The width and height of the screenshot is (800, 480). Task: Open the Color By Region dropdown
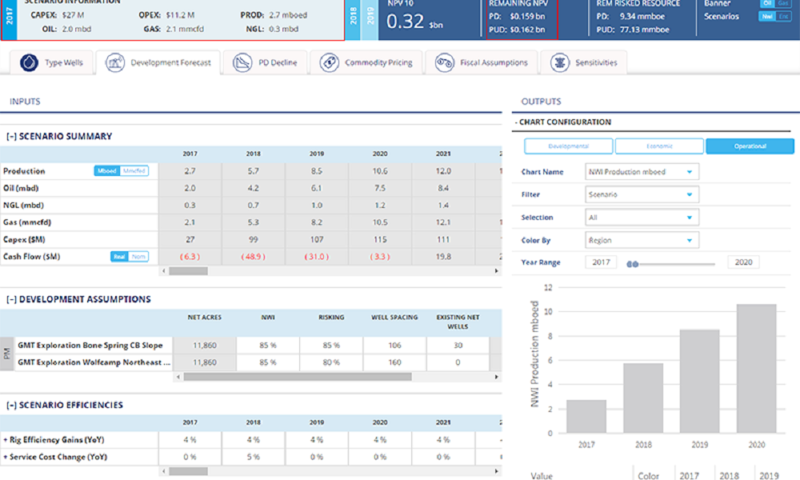(x=642, y=240)
